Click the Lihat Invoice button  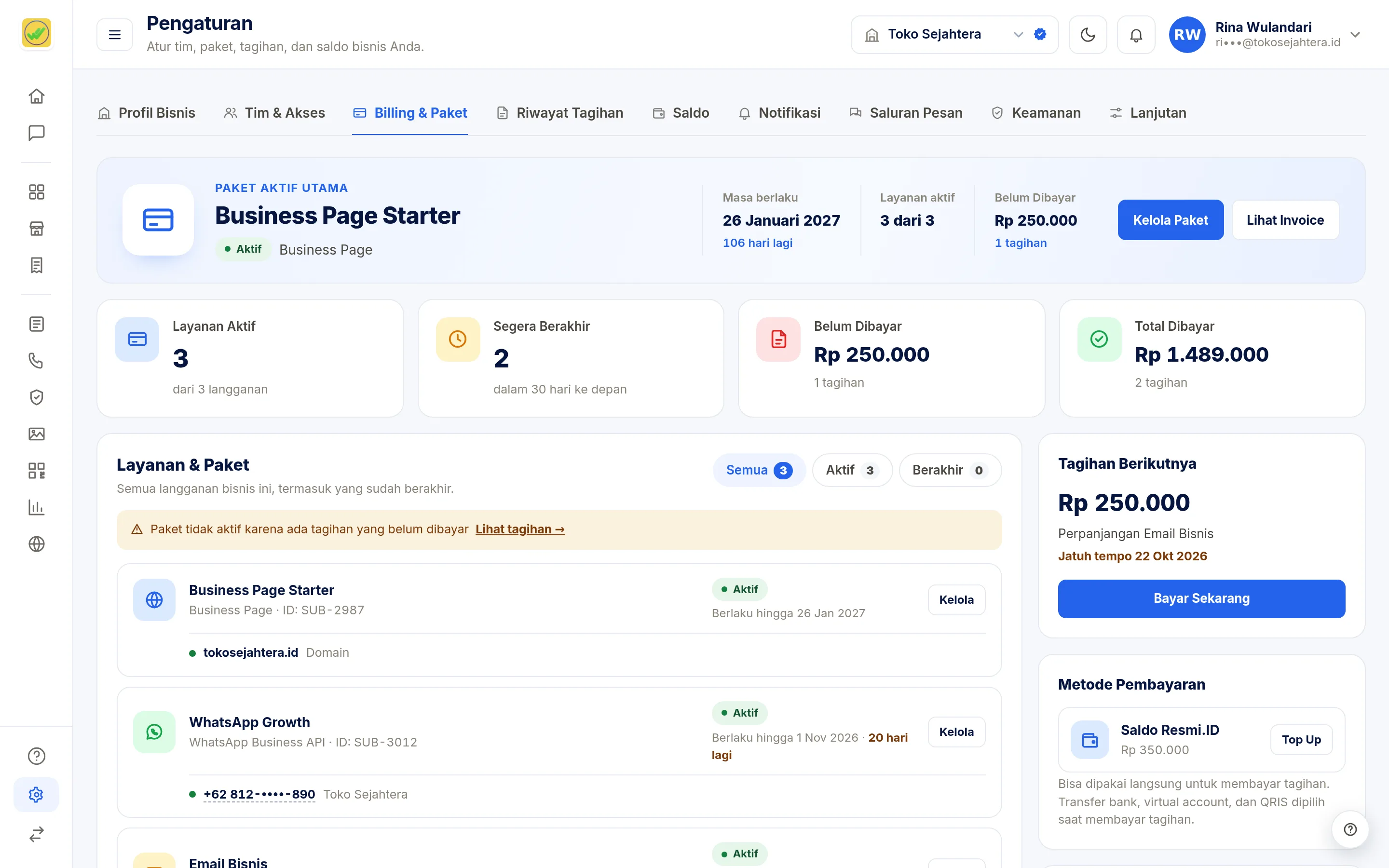click(1285, 220)
